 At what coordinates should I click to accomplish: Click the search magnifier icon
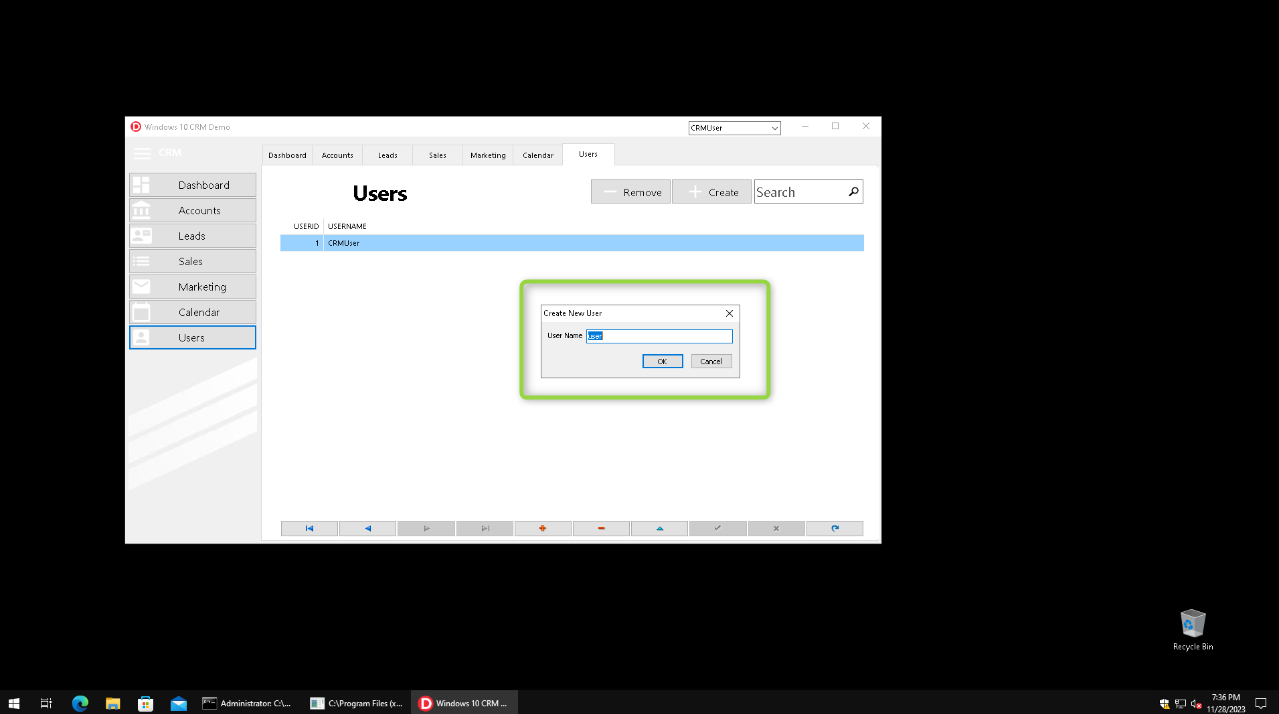pyautogui.click(x=854, y=192)
